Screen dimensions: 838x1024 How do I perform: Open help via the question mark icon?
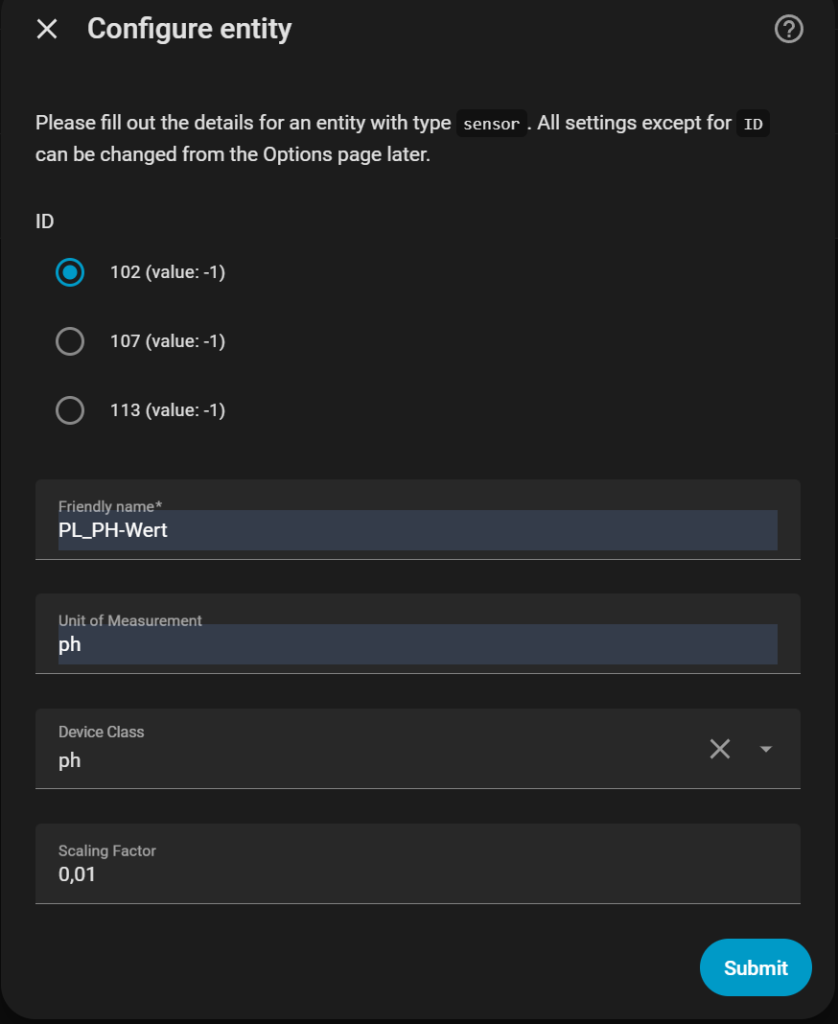pos(789,30)
